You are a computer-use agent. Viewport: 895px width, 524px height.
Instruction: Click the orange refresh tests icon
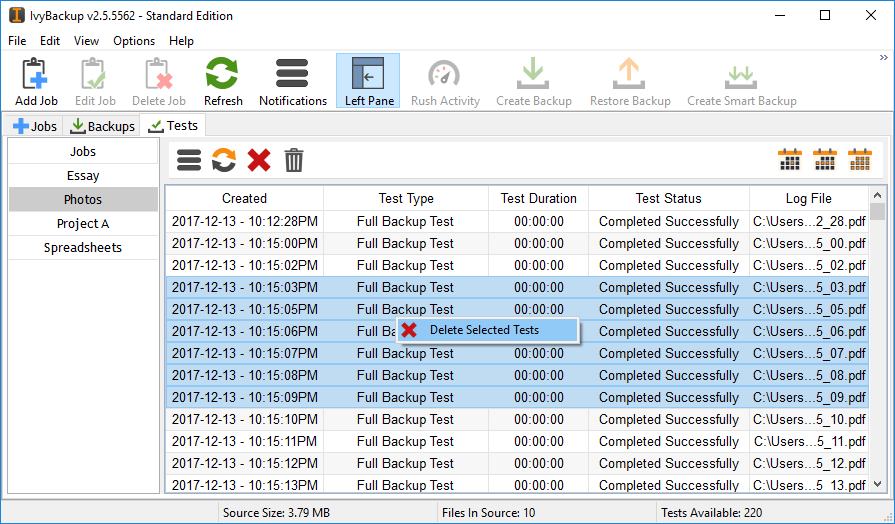[x=224, y=160]
